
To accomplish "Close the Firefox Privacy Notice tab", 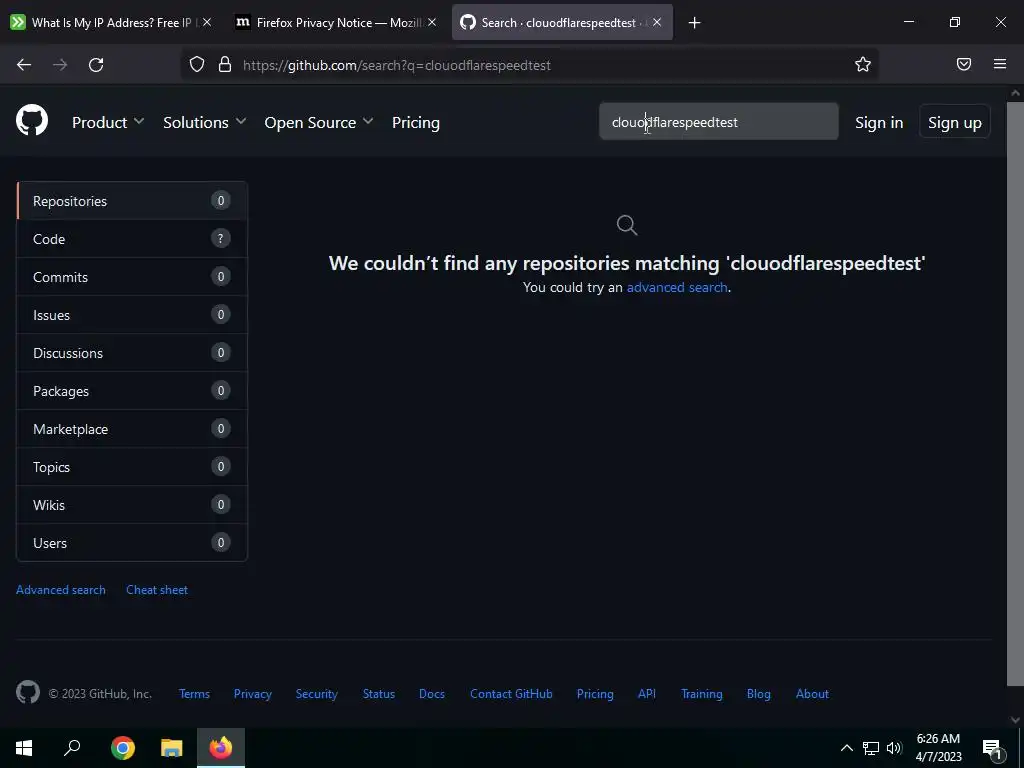I will [x=432, y=22].
